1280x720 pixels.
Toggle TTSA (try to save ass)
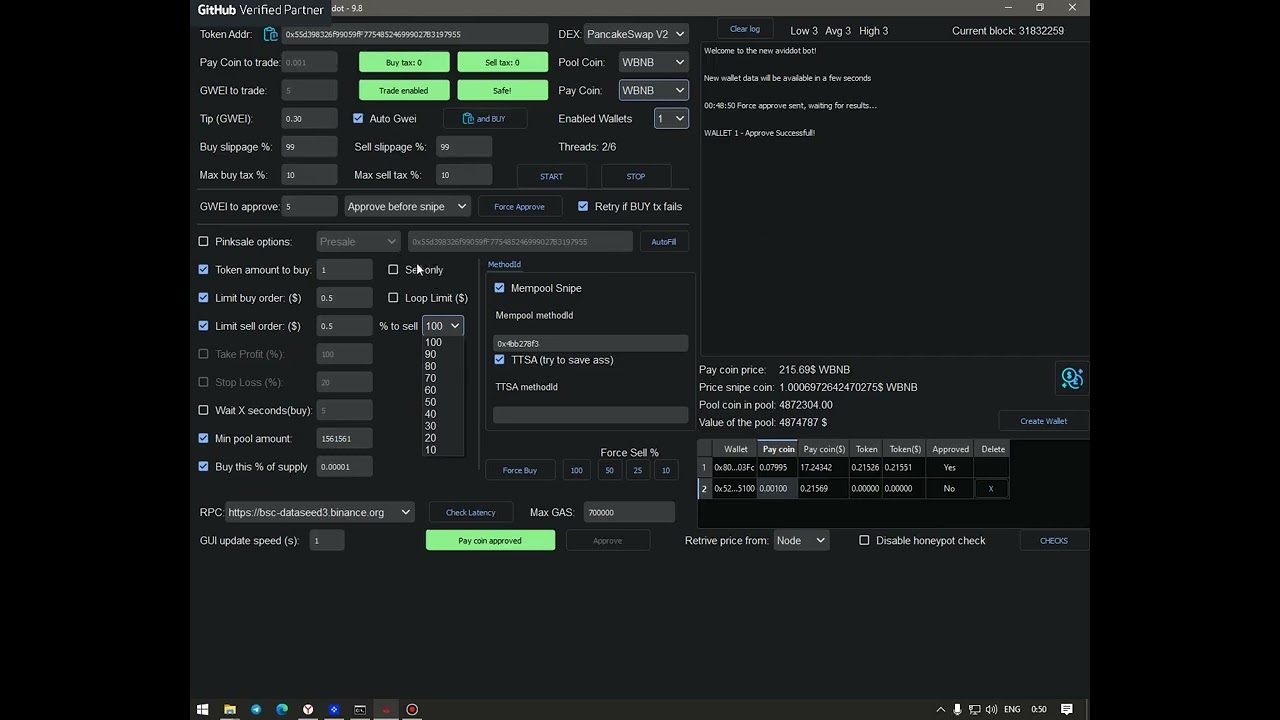point(499,359)
